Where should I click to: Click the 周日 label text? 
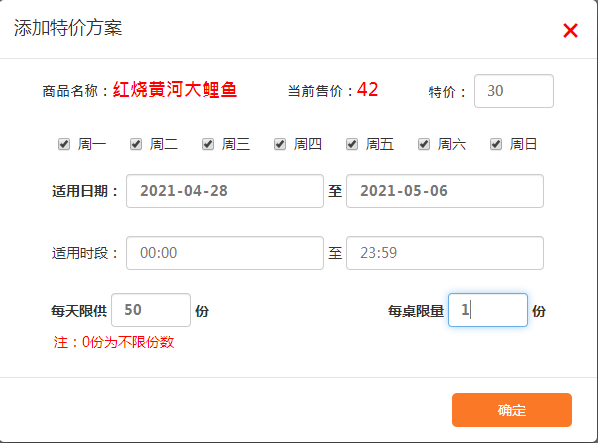tap(523, 144)
